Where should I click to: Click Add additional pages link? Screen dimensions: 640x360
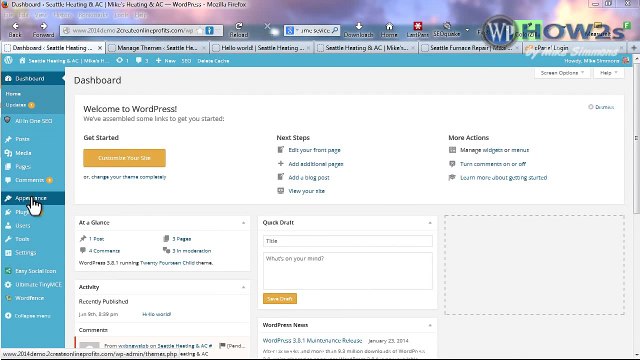[316, 164]
